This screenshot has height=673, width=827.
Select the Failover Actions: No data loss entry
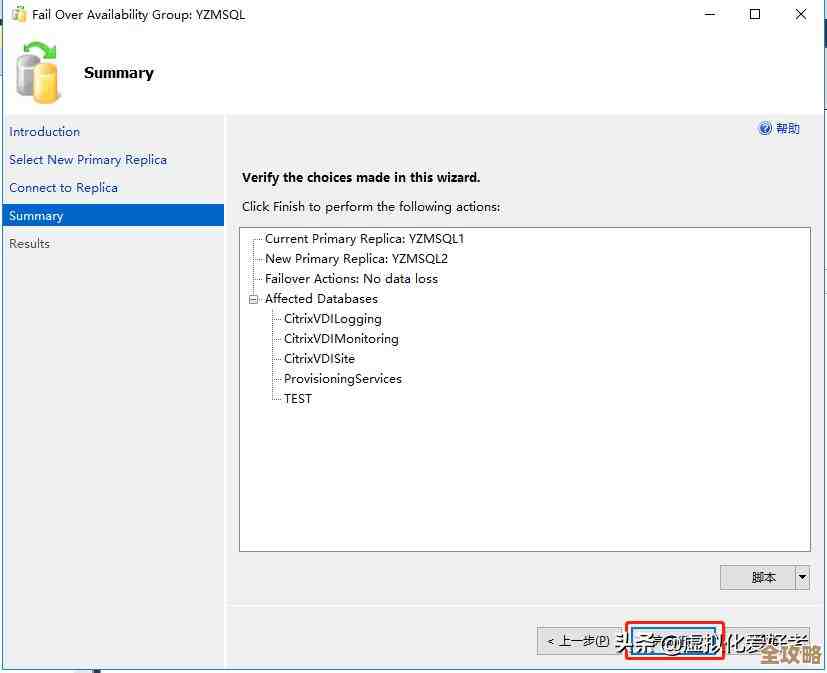point(351,279)
